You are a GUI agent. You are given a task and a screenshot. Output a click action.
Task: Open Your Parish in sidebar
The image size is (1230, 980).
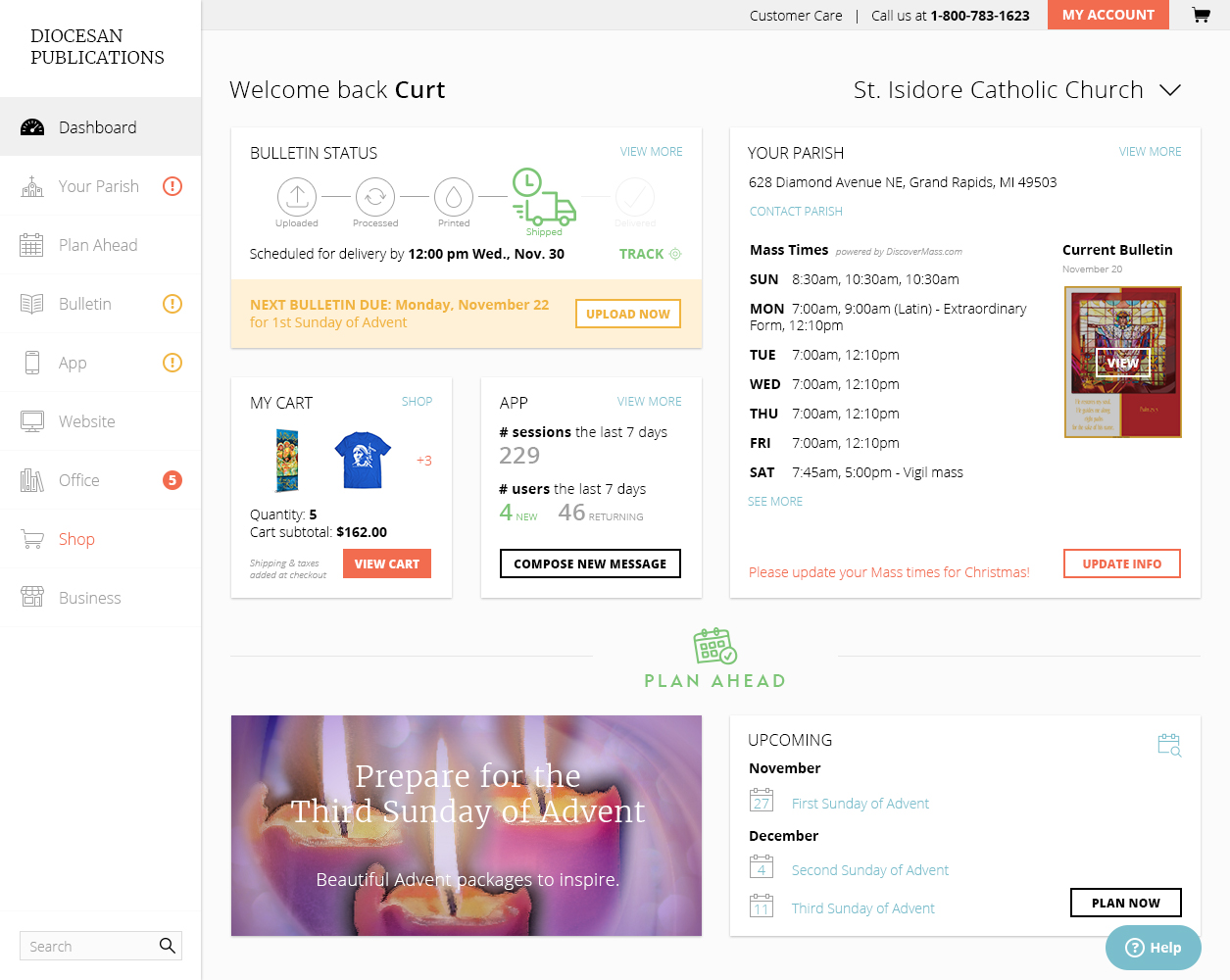[100, 186]
